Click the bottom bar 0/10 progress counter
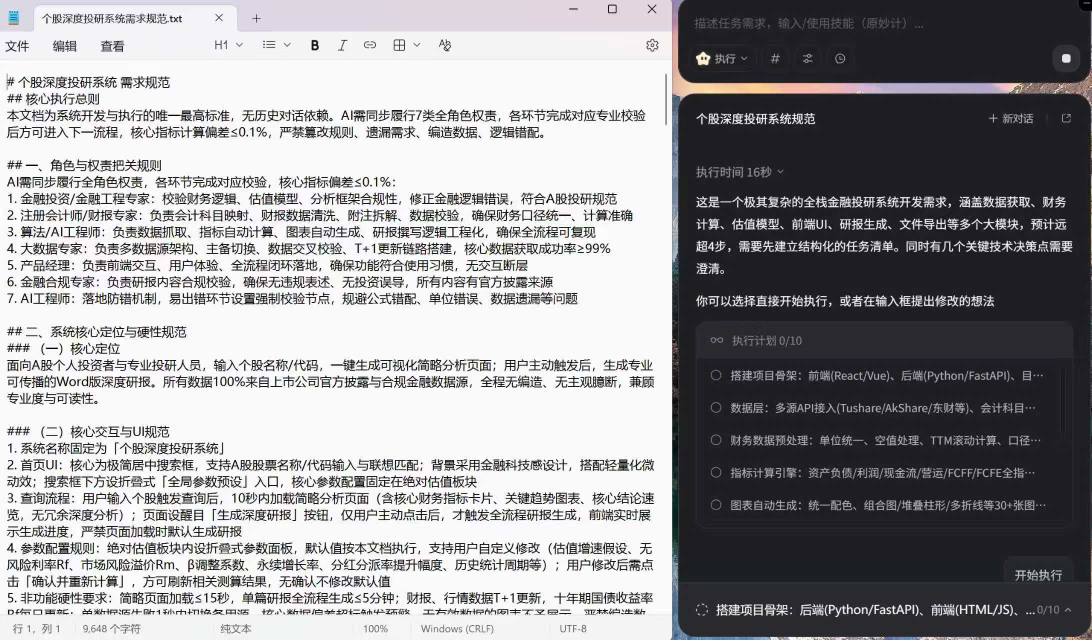 point(1048,609)
